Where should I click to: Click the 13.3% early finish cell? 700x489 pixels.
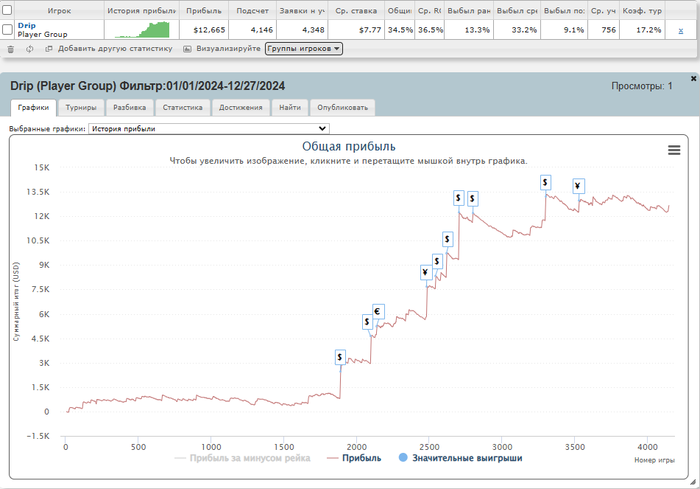coord(477,30)
